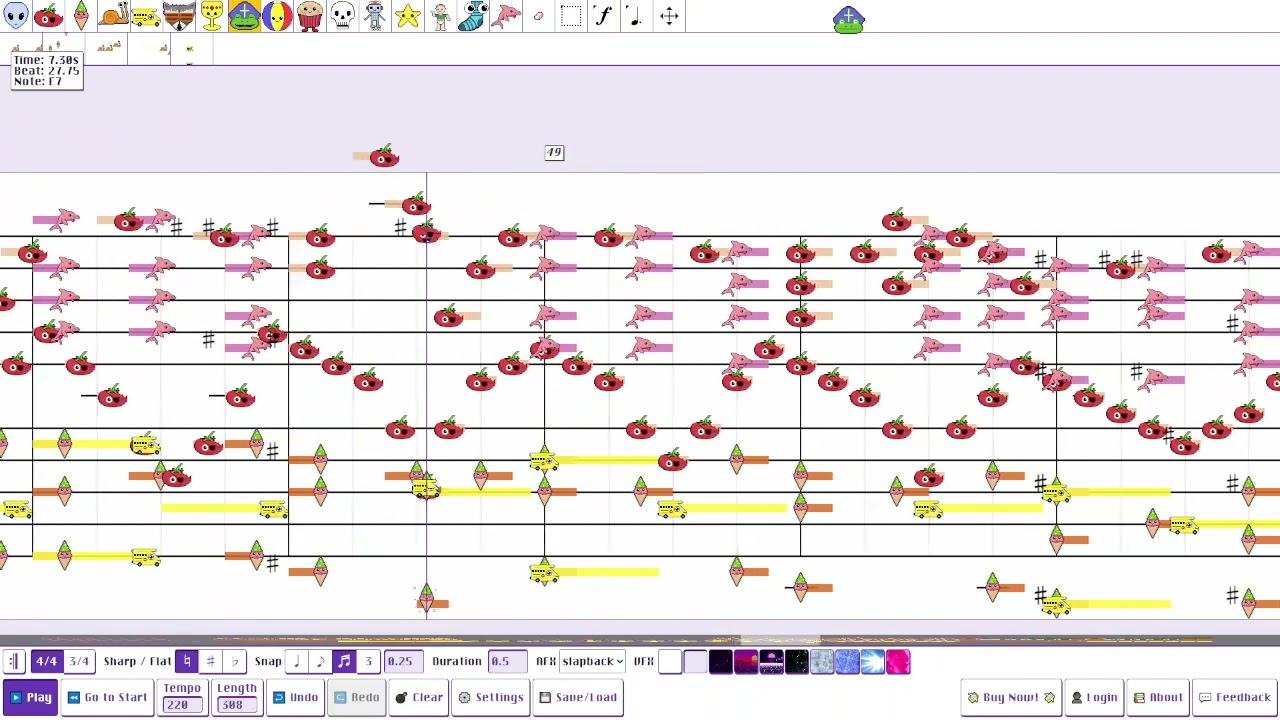1280x720 pixels.
Task: Open the About page
Action: tap(1158, 697)
